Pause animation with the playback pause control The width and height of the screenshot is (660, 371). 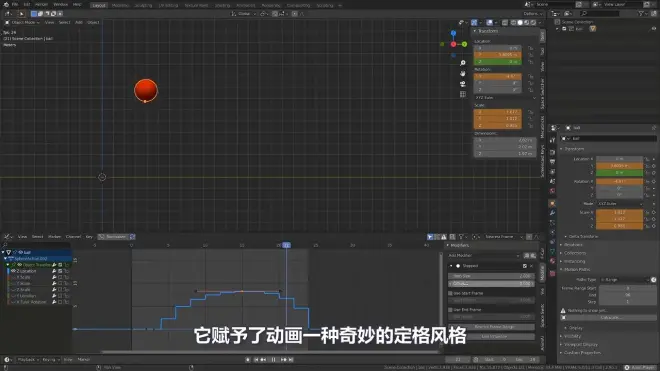[273, 360]
